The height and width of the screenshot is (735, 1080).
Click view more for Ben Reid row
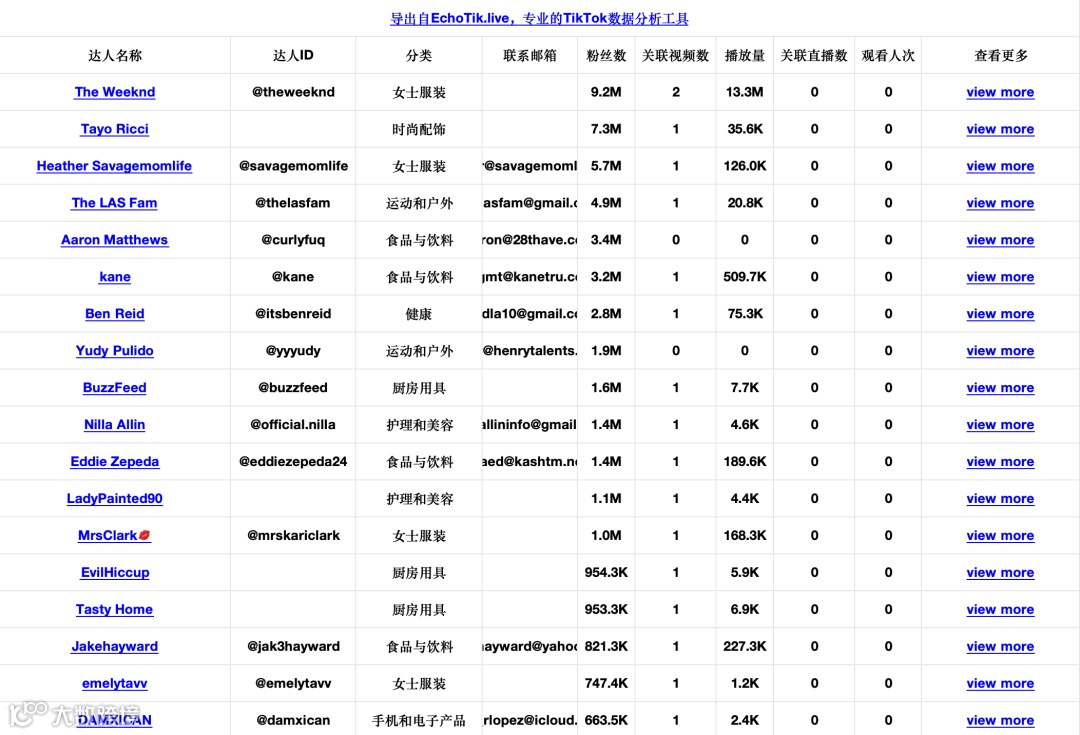(x=1000, y=313)
